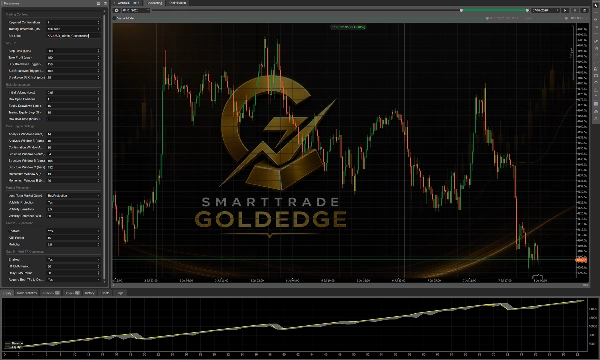Click the orange current price label on axis

click(x=581, y=260)
